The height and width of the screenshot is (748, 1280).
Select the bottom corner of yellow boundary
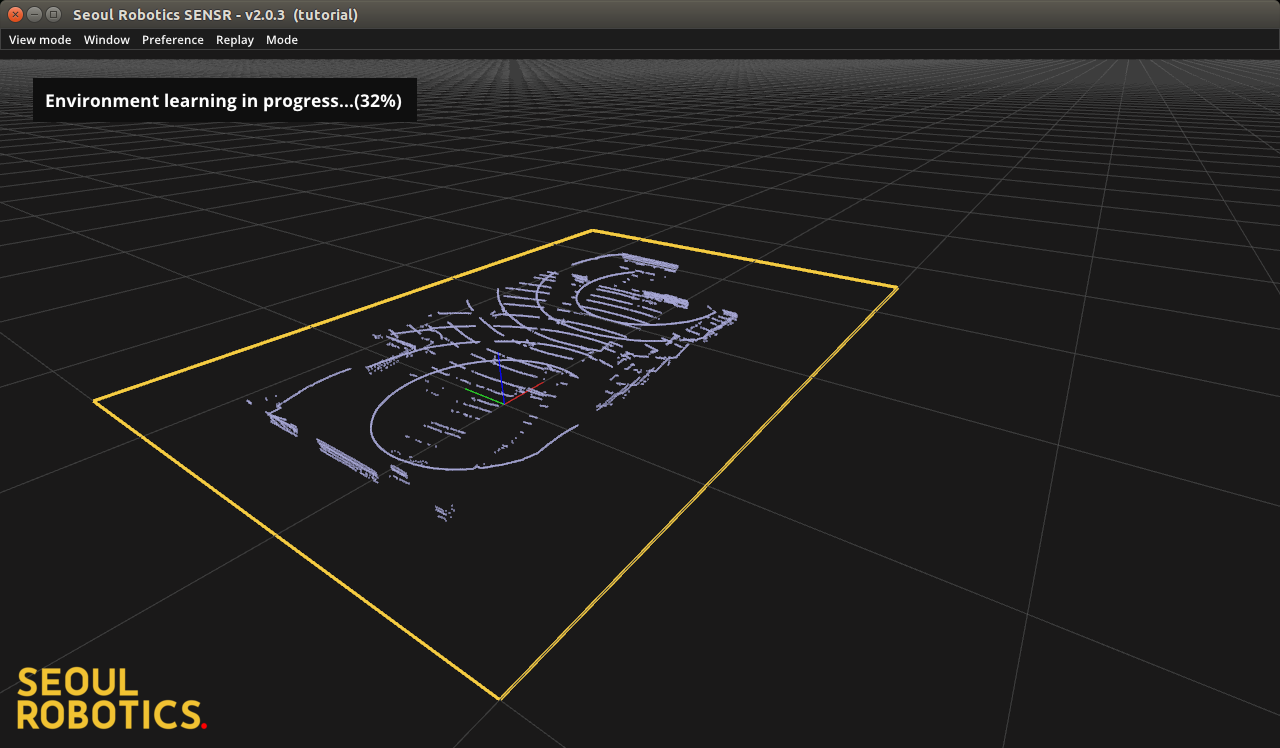[x=499, y=698]
